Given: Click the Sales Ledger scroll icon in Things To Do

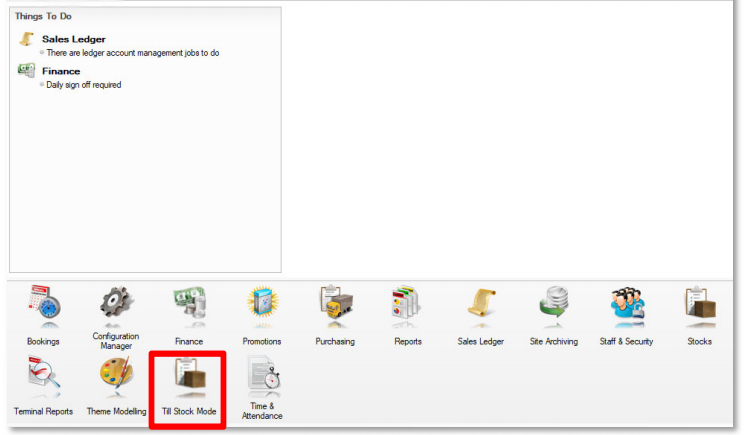Looking at the screenshot, I should tap(27, 39).
